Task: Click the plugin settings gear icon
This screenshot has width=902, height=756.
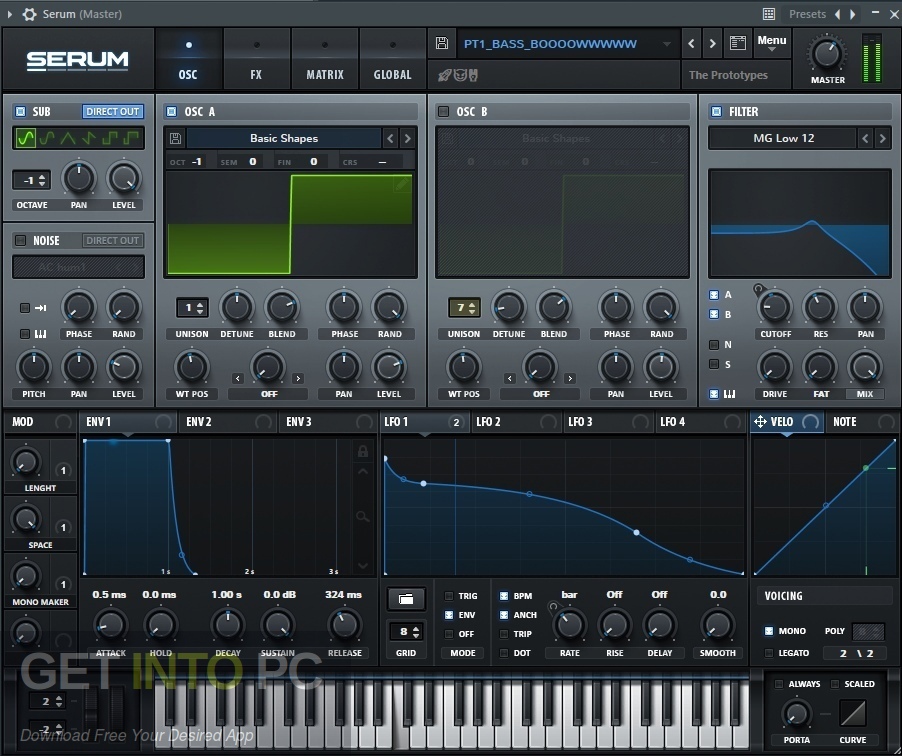Action: (x=29, y=14)
